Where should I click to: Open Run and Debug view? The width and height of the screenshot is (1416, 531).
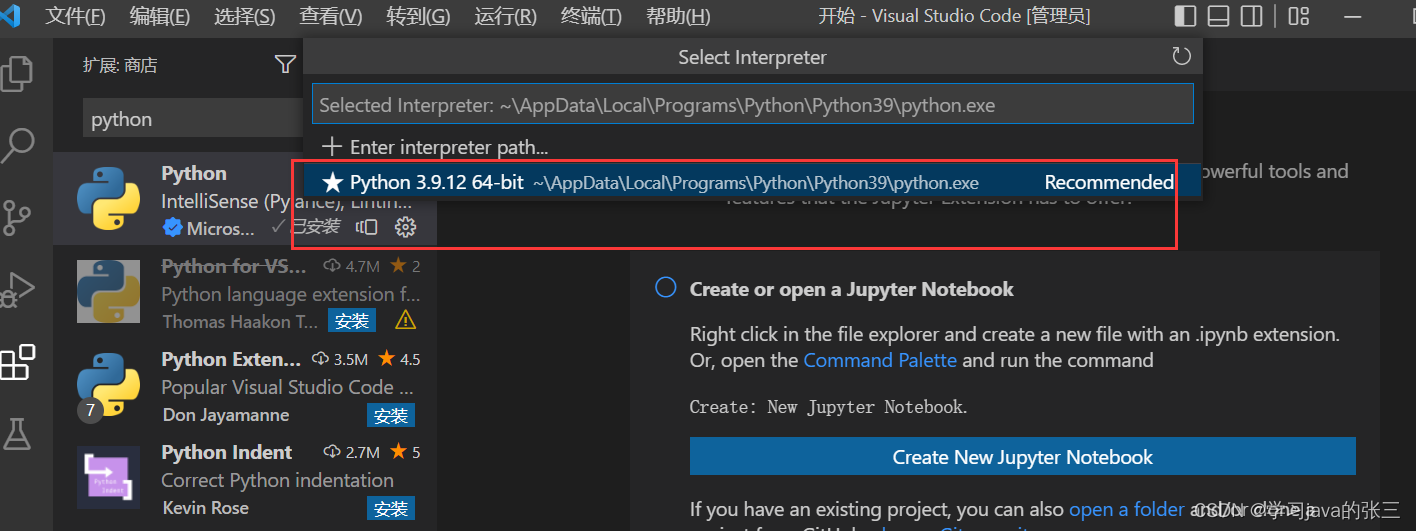click(18, 289)
